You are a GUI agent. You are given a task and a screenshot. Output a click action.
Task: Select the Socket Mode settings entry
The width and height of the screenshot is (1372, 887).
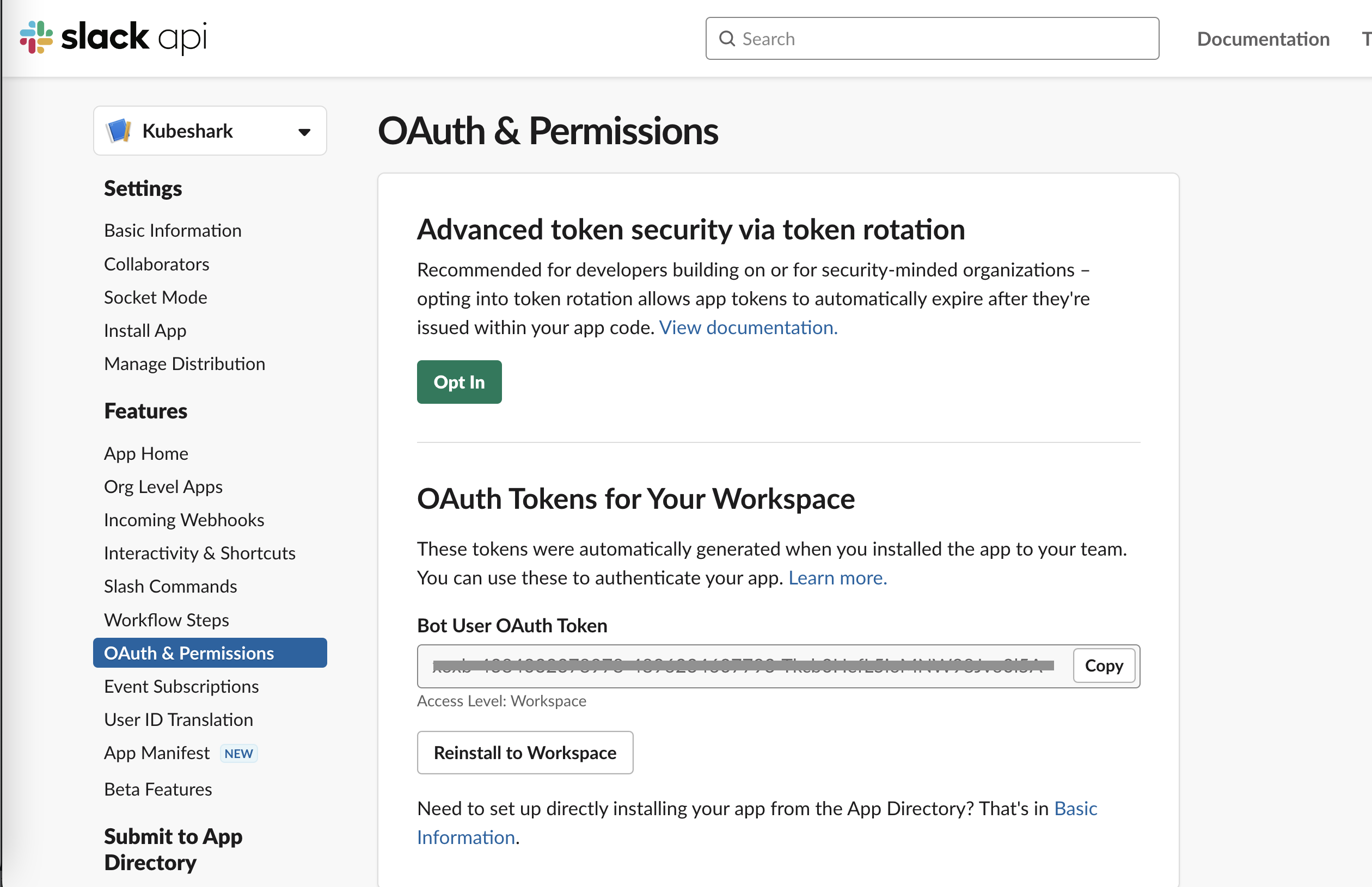(155, 297)
